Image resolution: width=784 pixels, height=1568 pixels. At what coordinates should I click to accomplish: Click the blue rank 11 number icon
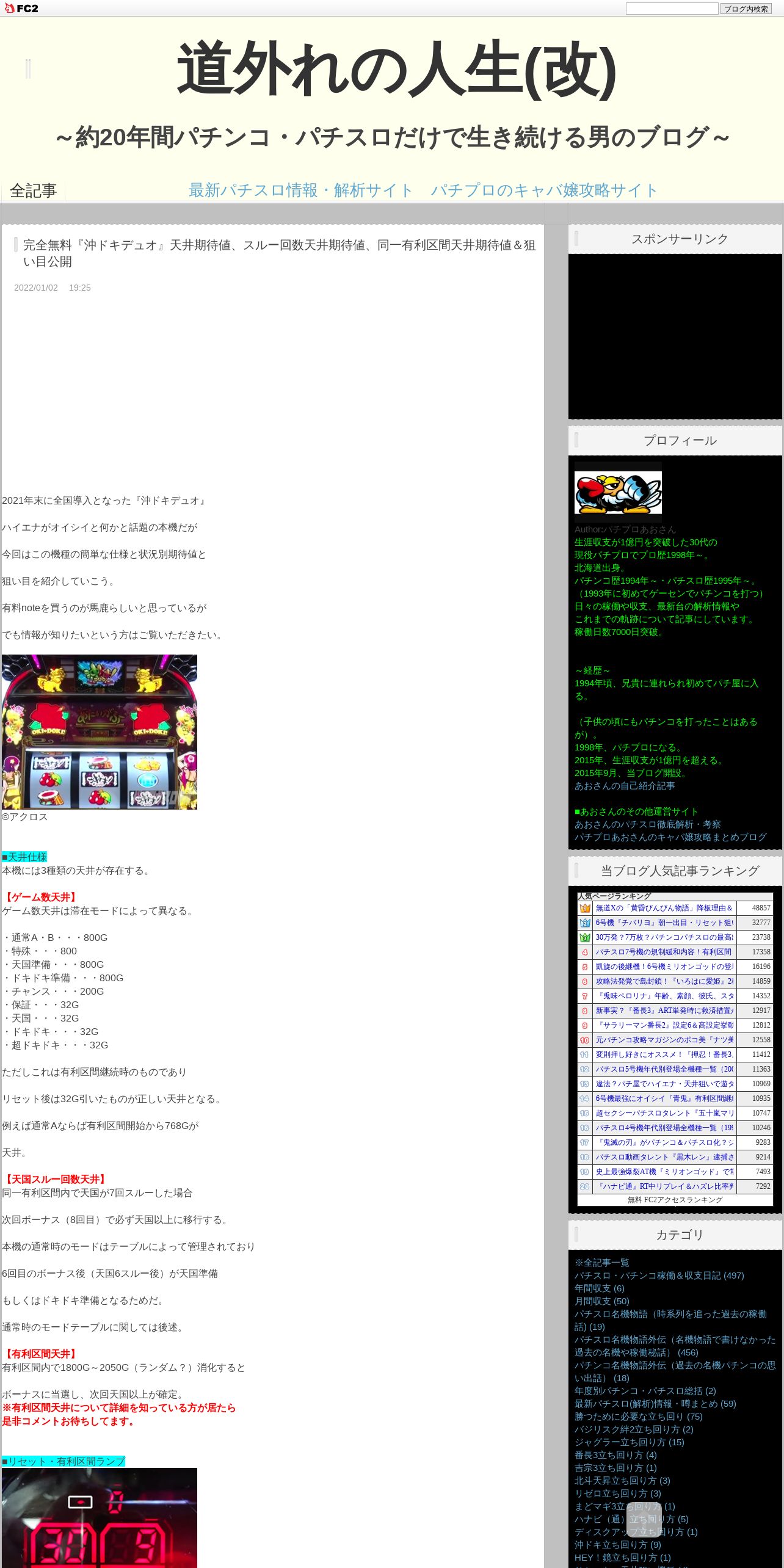click(584, 1054)
